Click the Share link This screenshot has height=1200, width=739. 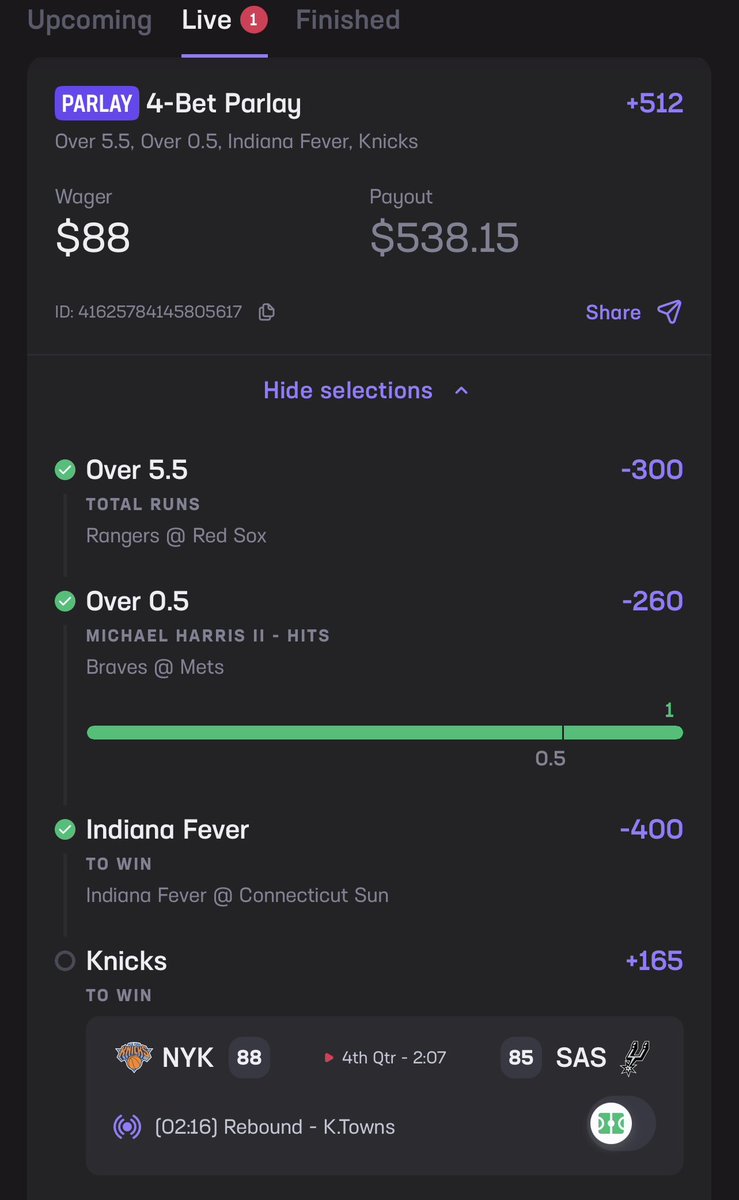point(613,312)
